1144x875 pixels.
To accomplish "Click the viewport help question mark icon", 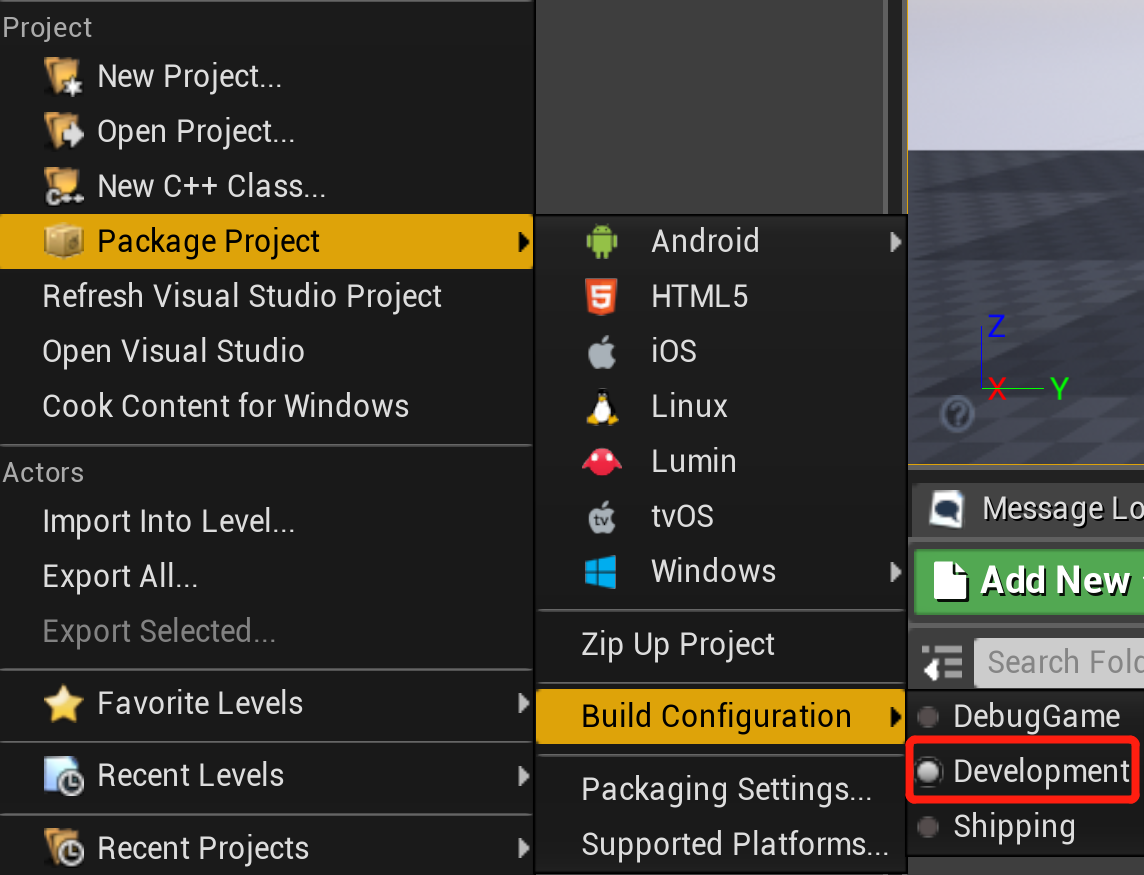I will click(x=958, y=412).
